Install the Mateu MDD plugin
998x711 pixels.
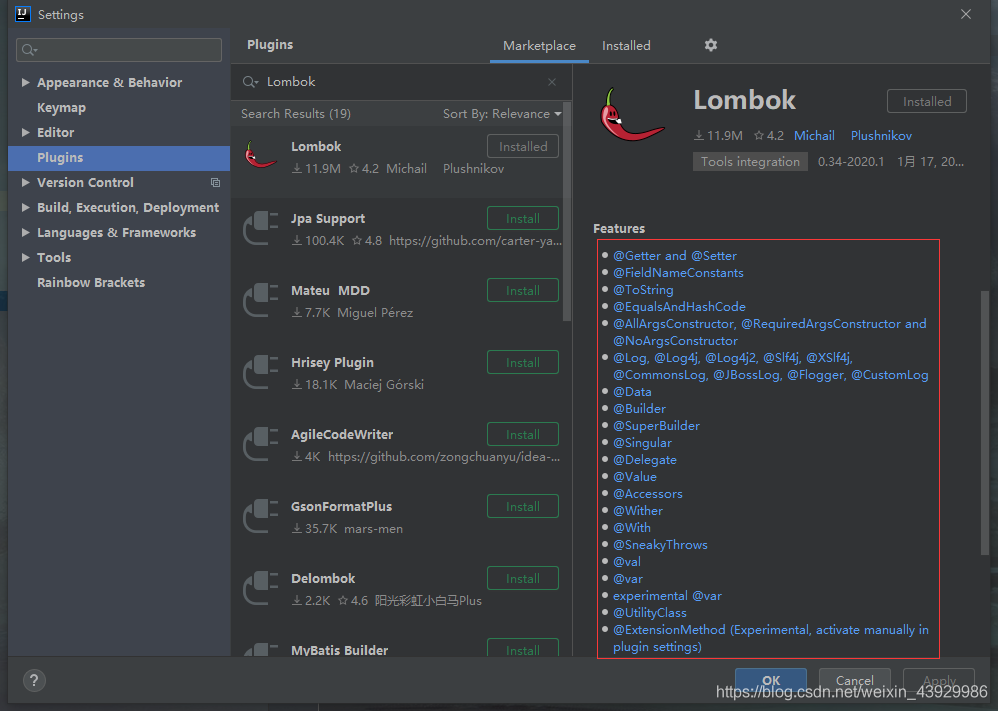[x=523, y=290]
